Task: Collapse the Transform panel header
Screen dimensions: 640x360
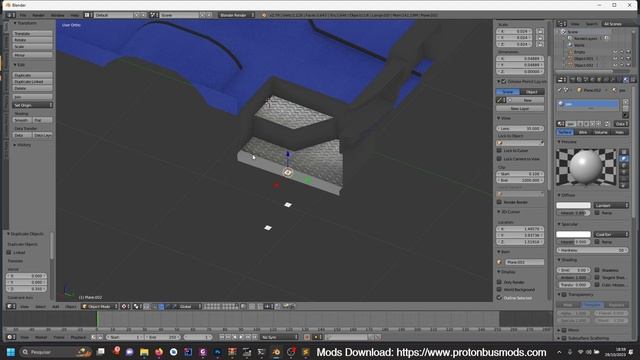Action: point(27,23)
